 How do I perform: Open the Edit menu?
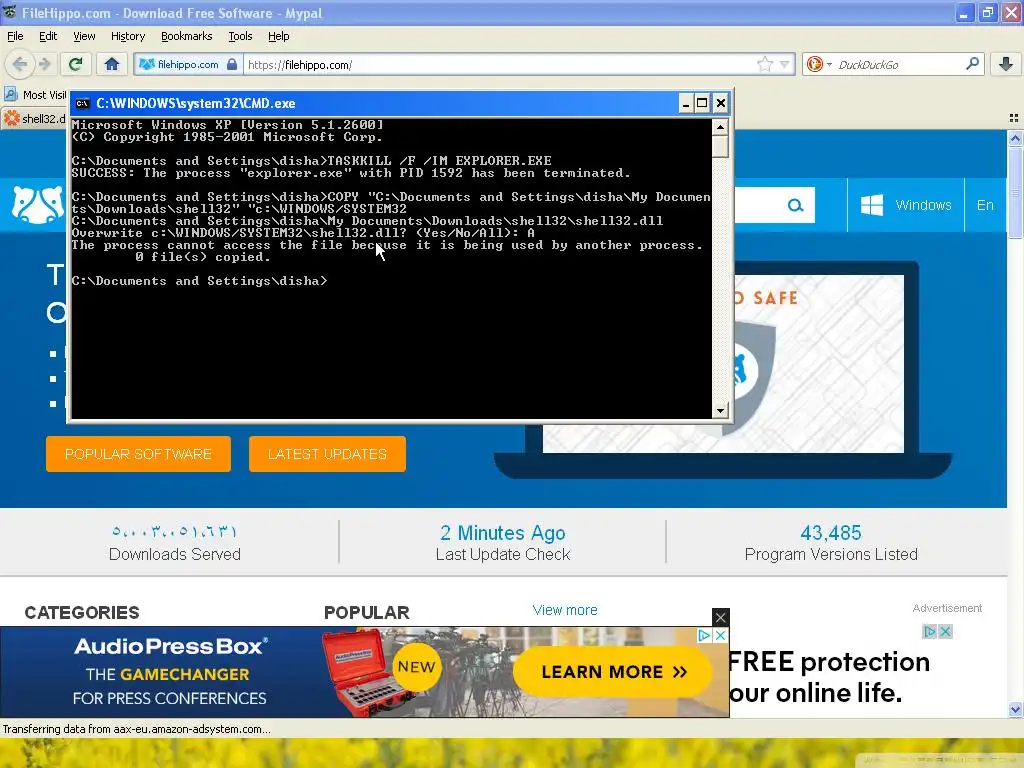click(x=48, y=36)
